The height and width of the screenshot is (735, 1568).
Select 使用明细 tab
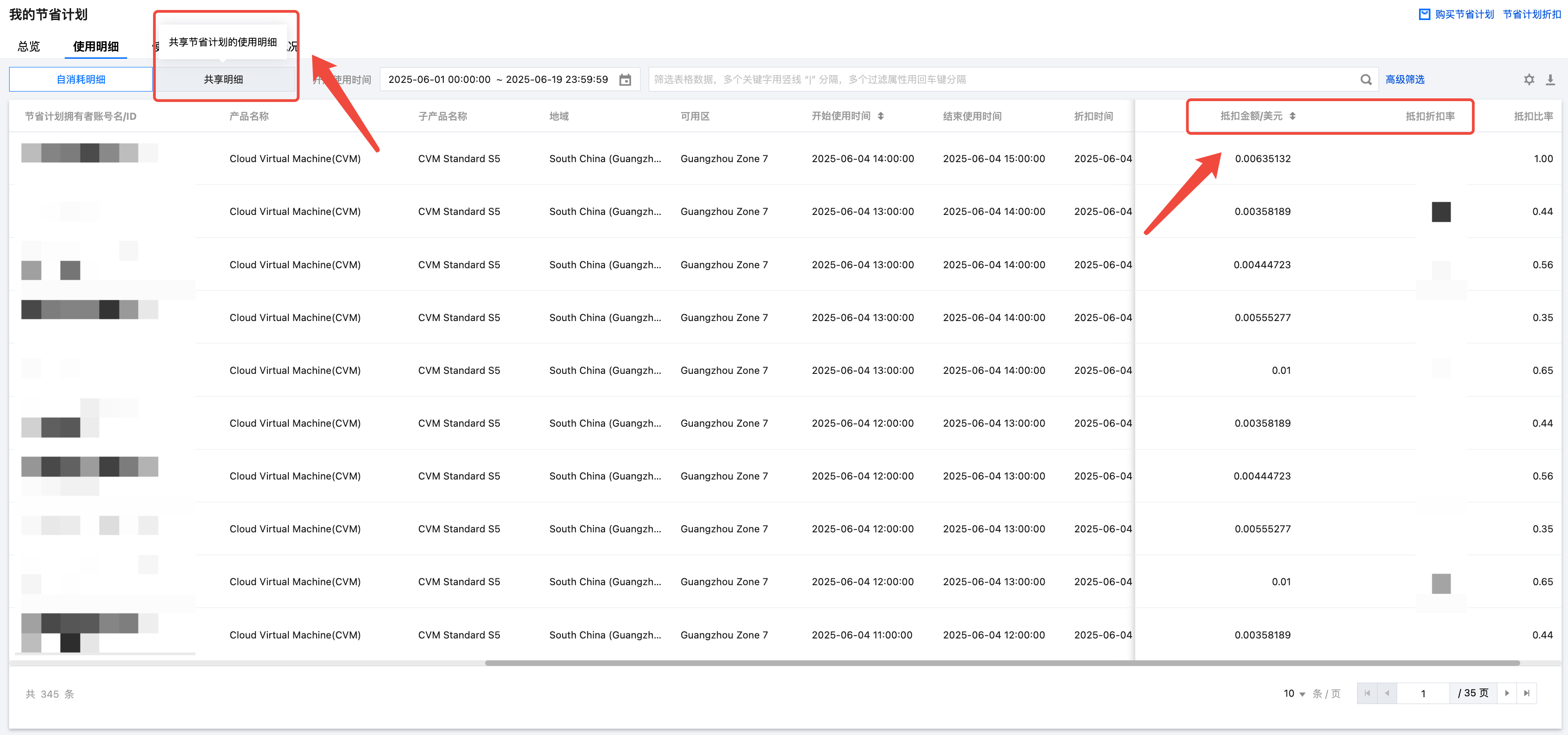96,47
